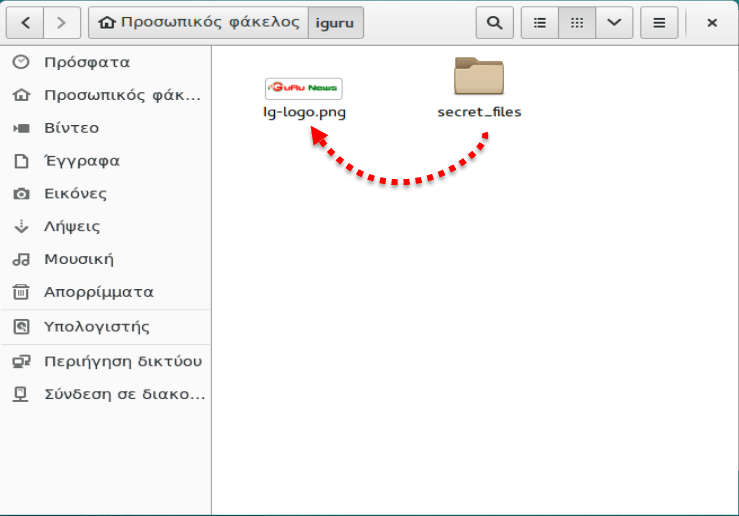Select the Ig-logo.png thumbnail
The width and height of the screenshot is (739, 516).
click(304, 89)
